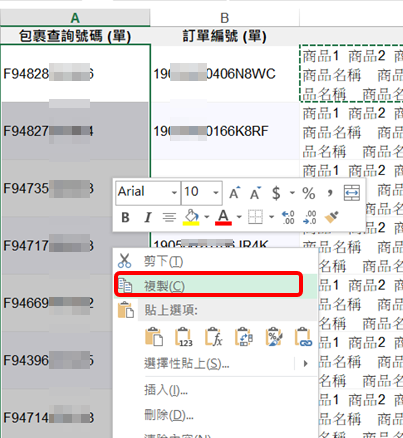Viewport: 403px width, 438px height.
Task: Apply red font color A icon
Action: tap(223, 217)
